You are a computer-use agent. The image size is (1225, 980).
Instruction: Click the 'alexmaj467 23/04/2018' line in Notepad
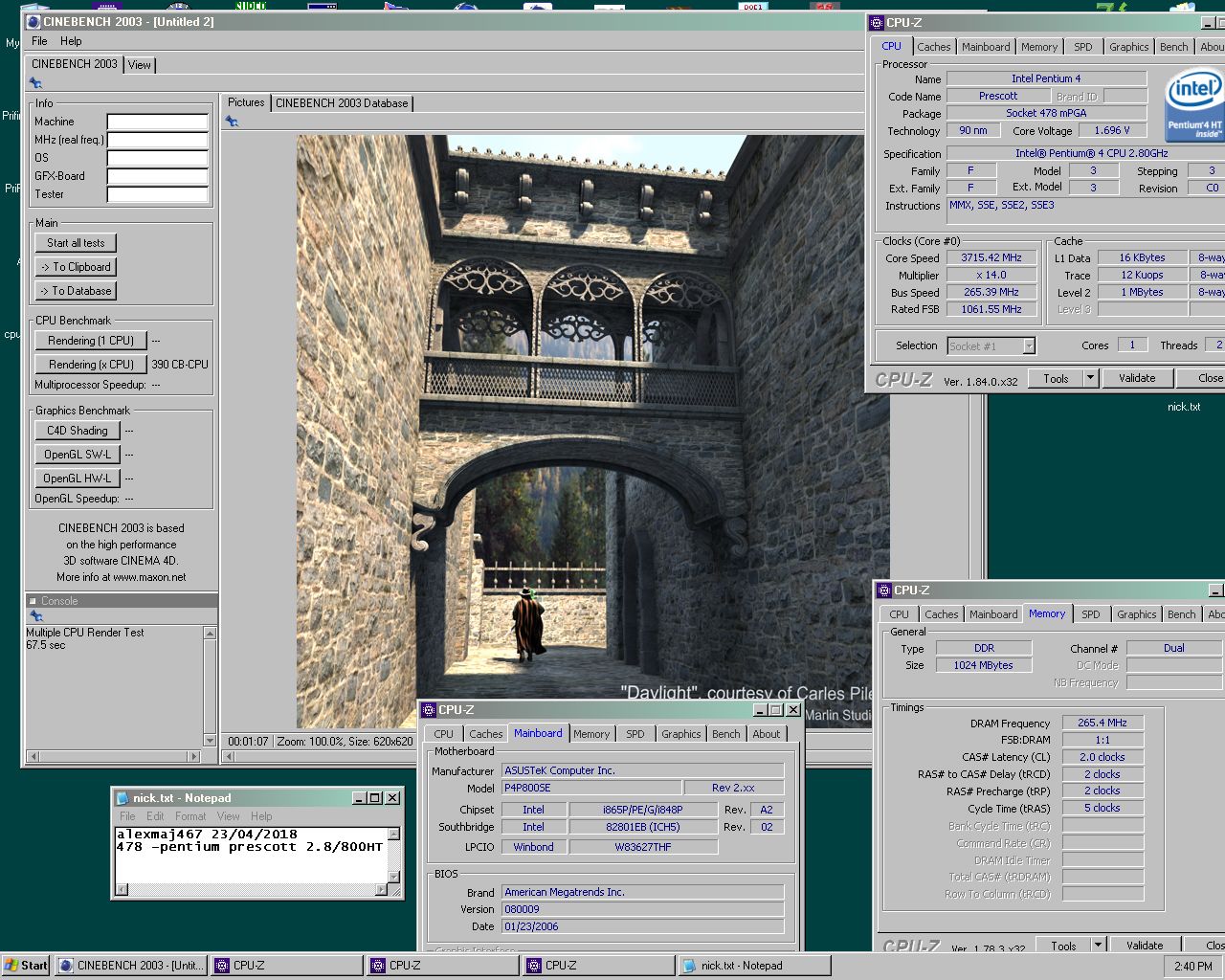click(x=207, y=835)
